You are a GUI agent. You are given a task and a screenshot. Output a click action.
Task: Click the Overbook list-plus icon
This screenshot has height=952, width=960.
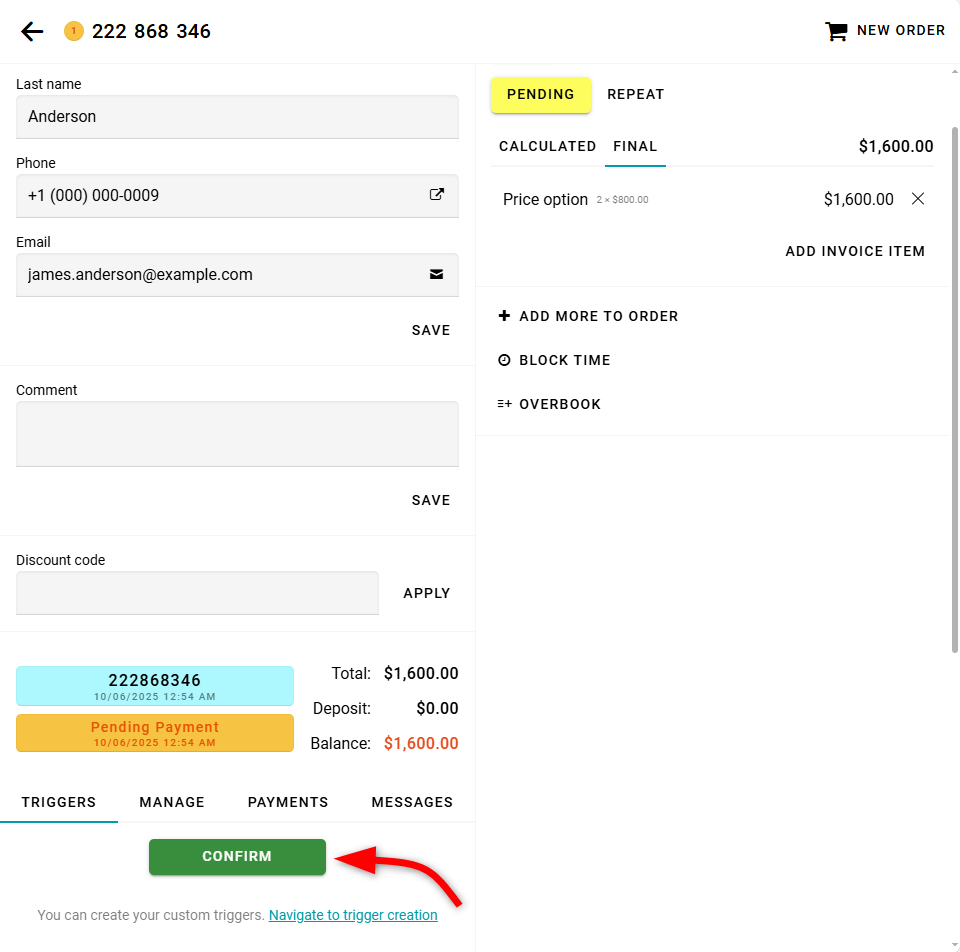pos(504,404)
